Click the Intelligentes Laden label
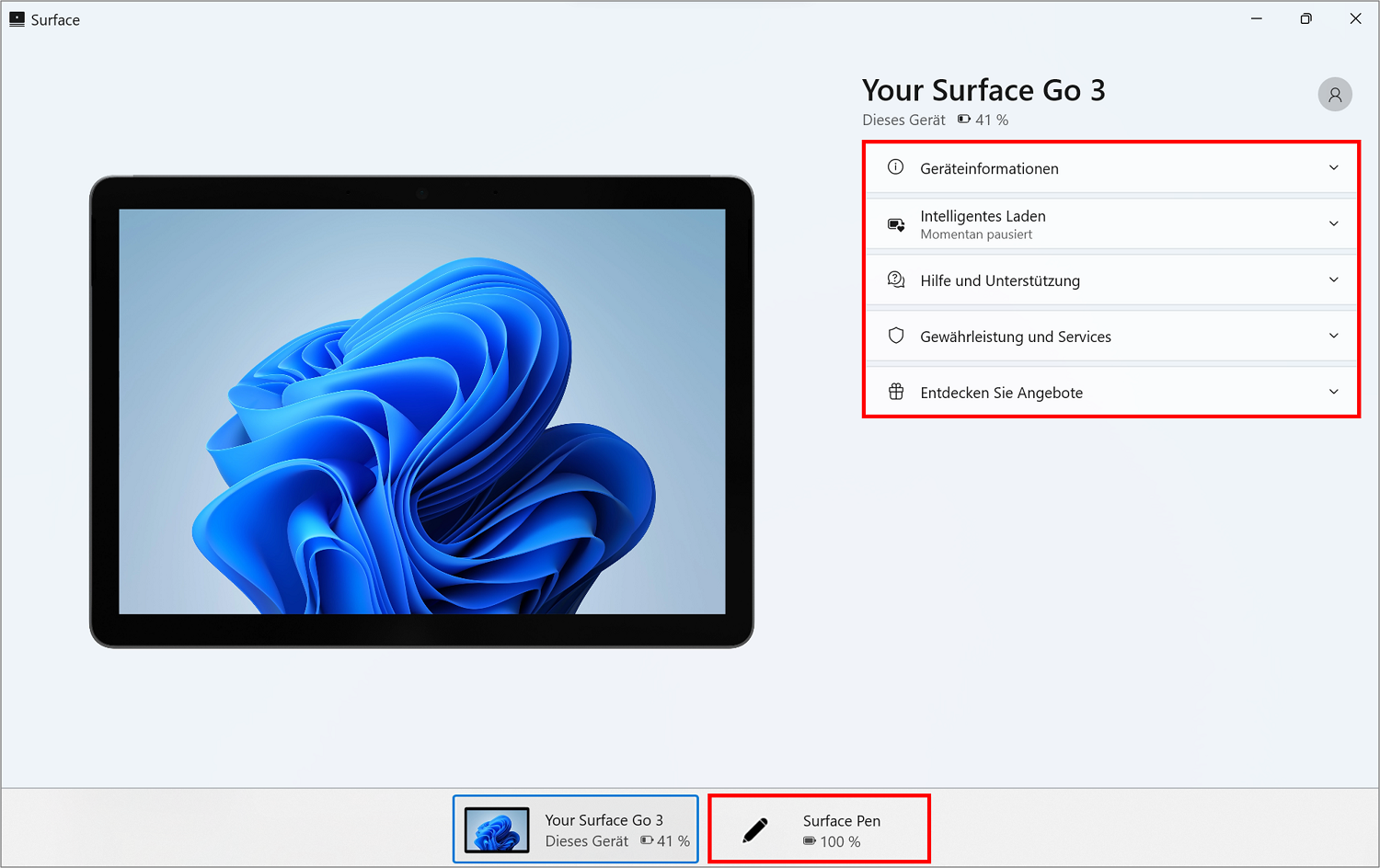 pos(983,216)
